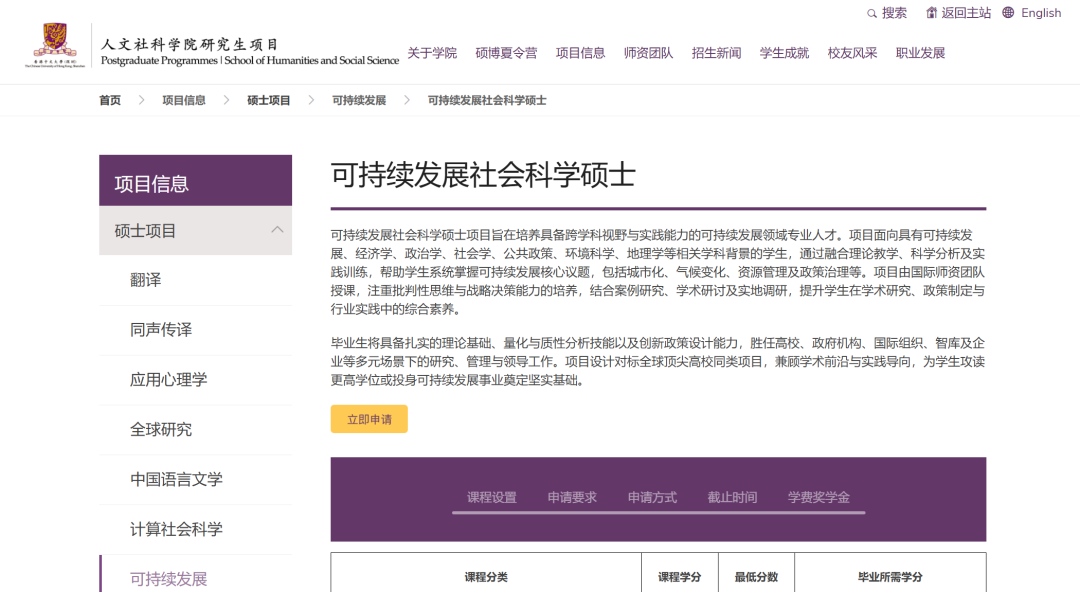The image size is (1080, 592).
Task: Switch to the 学费奖学金 tab
Action: coord(817,496)
